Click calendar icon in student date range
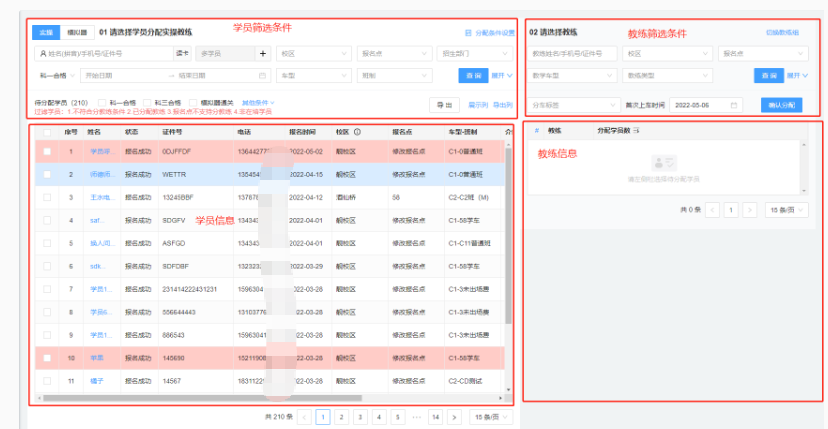The image size is (828, 429). 262,75
